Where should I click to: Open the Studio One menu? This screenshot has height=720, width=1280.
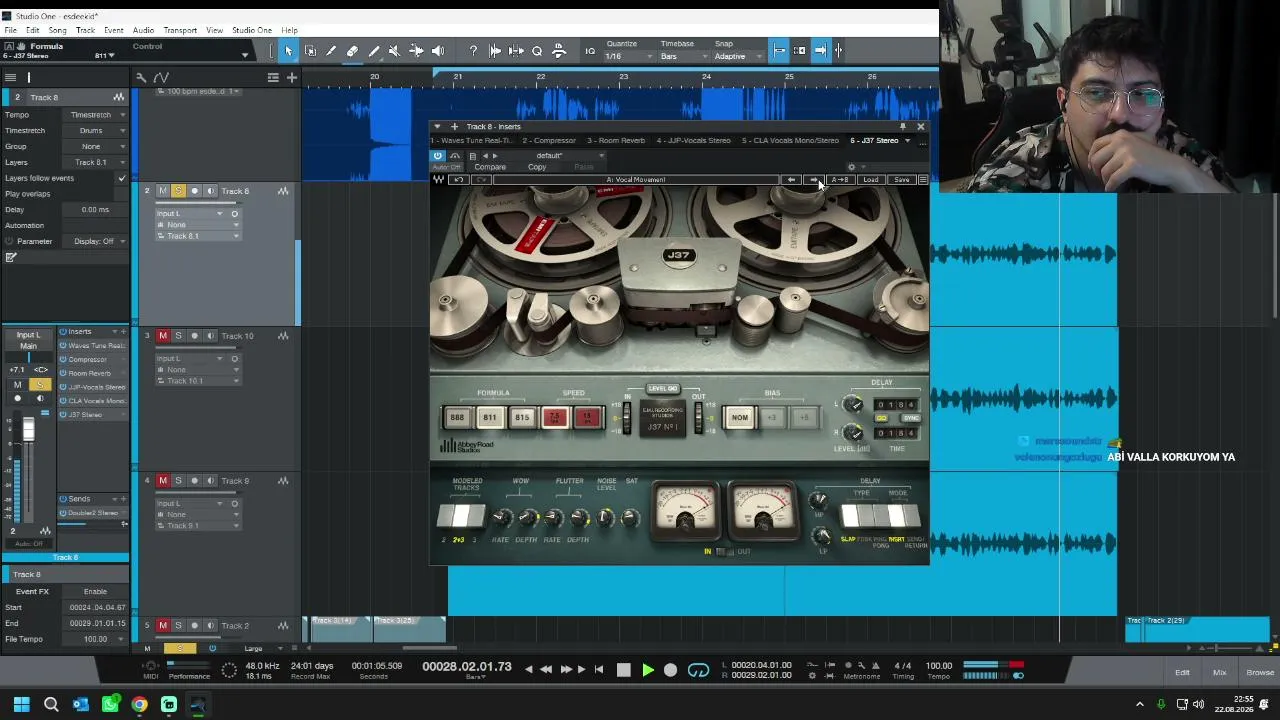tap(252, 30)
